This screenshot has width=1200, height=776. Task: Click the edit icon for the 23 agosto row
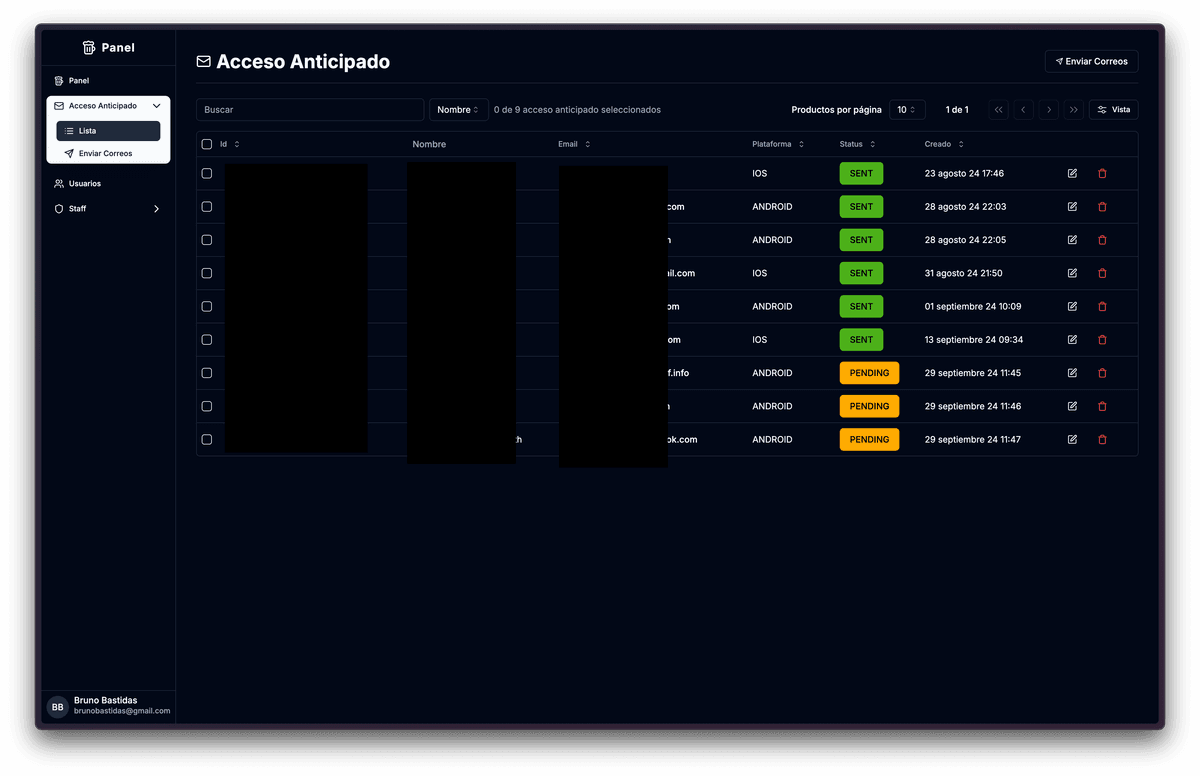[x=1072, y=174]
